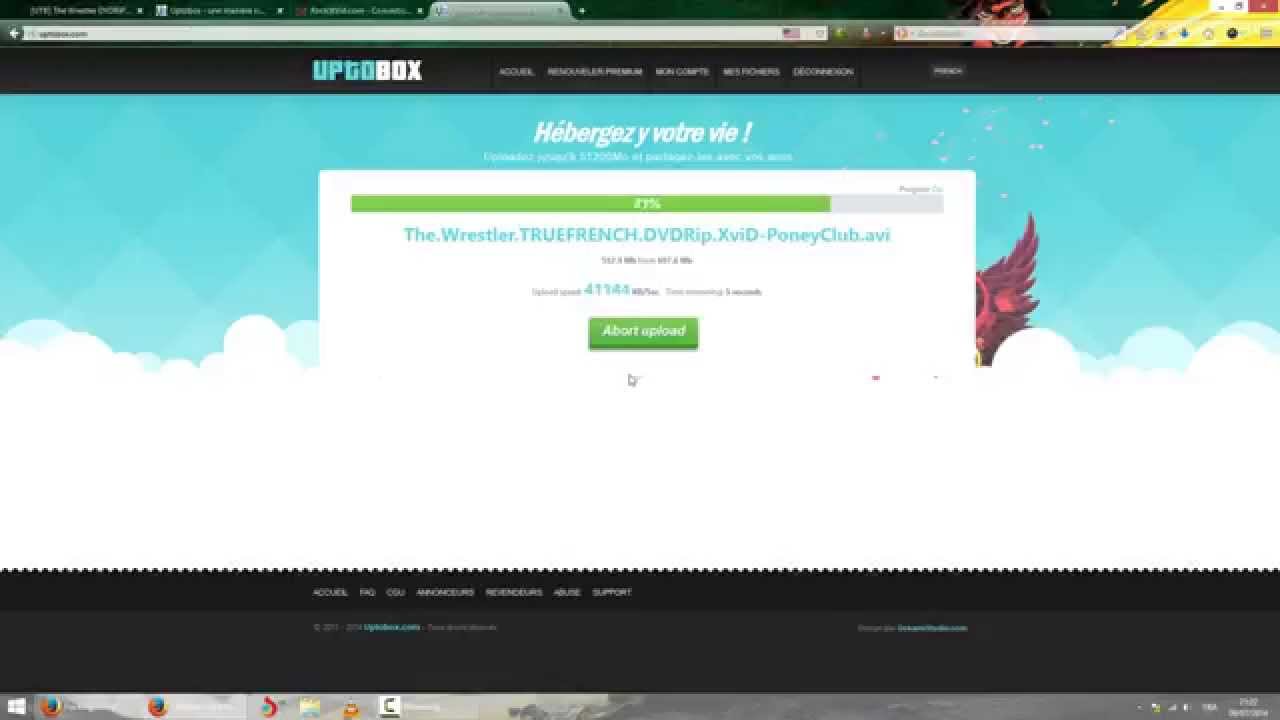Open the red swirl taskbar app icon
Screen dimensions: 1280x720
tap(269, 707)
